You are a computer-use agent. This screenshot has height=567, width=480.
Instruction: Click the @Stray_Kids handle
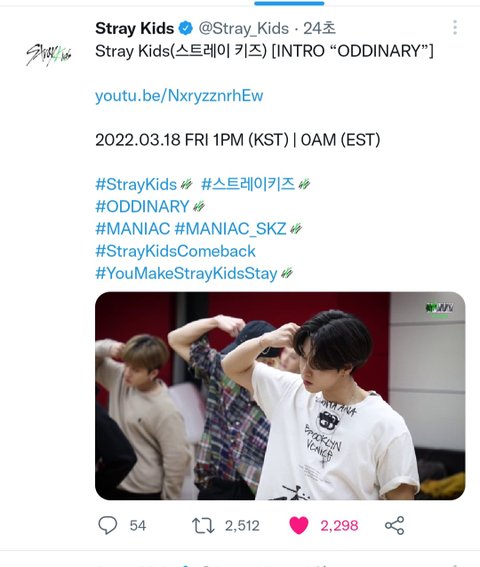[244, 29]
